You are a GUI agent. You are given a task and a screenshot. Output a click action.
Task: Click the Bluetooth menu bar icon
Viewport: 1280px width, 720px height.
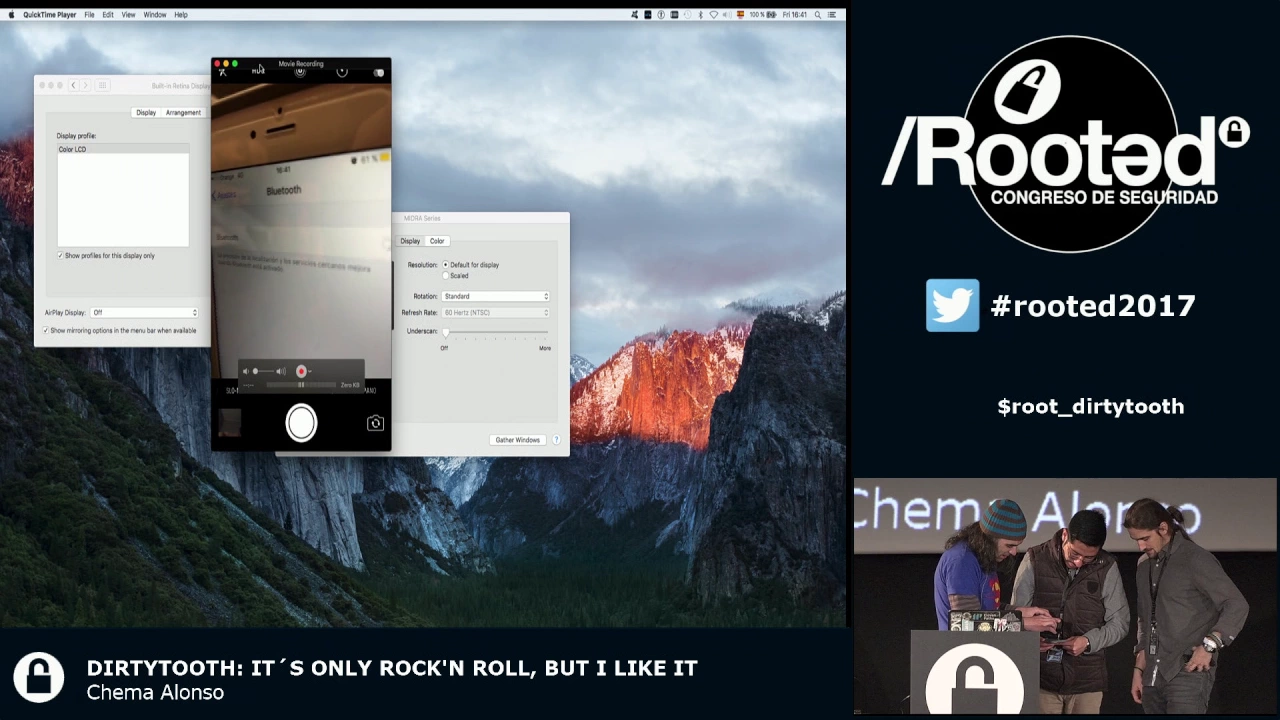tap(700, 15)
